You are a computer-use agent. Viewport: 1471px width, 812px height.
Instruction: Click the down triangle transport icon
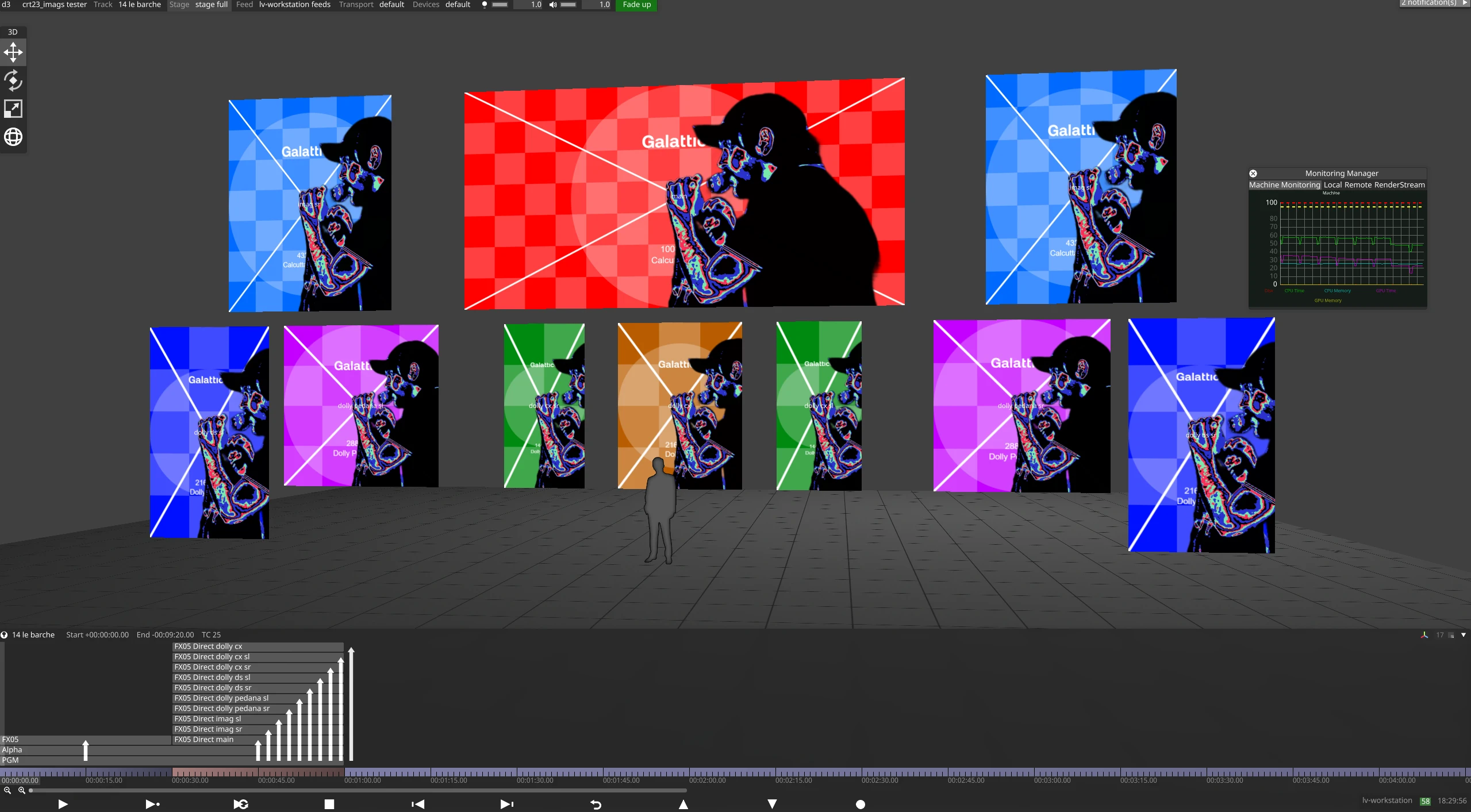[x=772, y=804]
